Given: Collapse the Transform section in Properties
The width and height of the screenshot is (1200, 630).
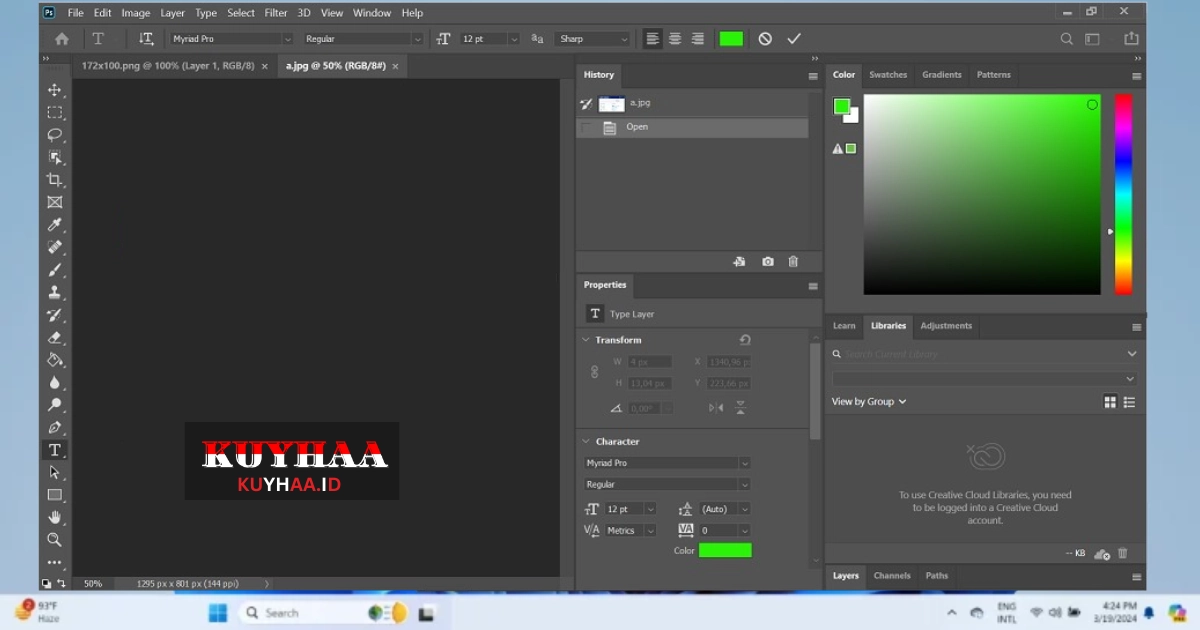Looking at the screenshot, I should (586, 339).
